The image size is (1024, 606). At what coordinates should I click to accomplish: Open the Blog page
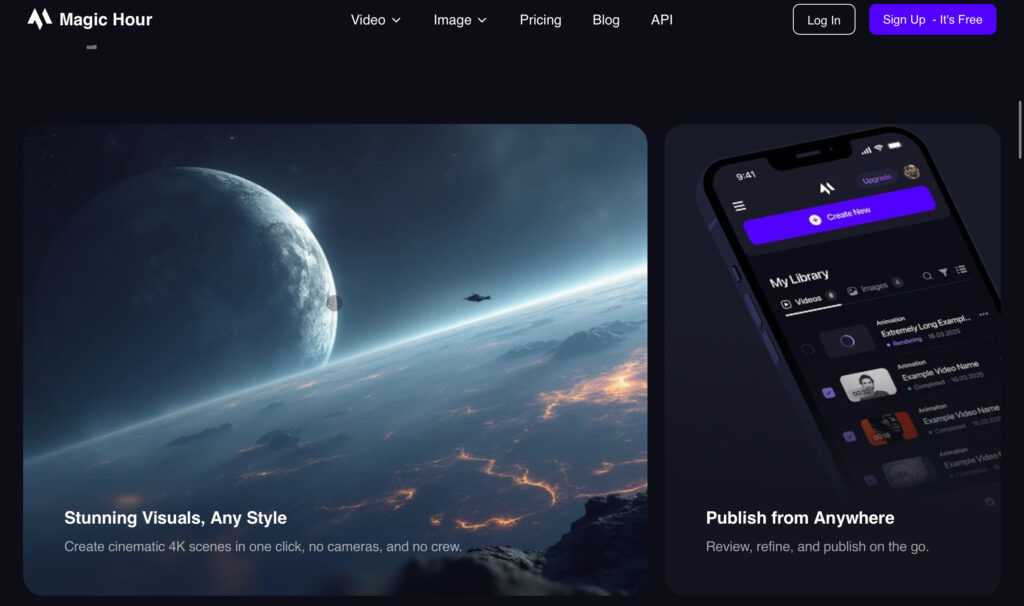pos(606,20)
